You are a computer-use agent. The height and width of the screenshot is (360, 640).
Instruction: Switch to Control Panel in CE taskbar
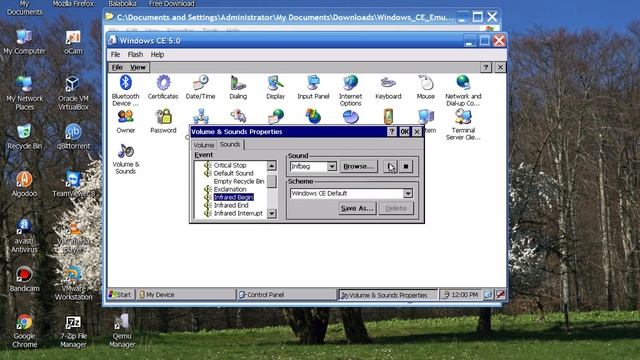tap(287, 294)
